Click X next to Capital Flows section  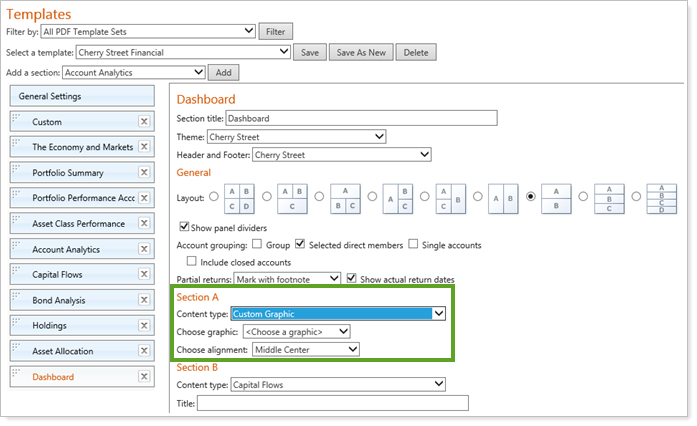144,274
